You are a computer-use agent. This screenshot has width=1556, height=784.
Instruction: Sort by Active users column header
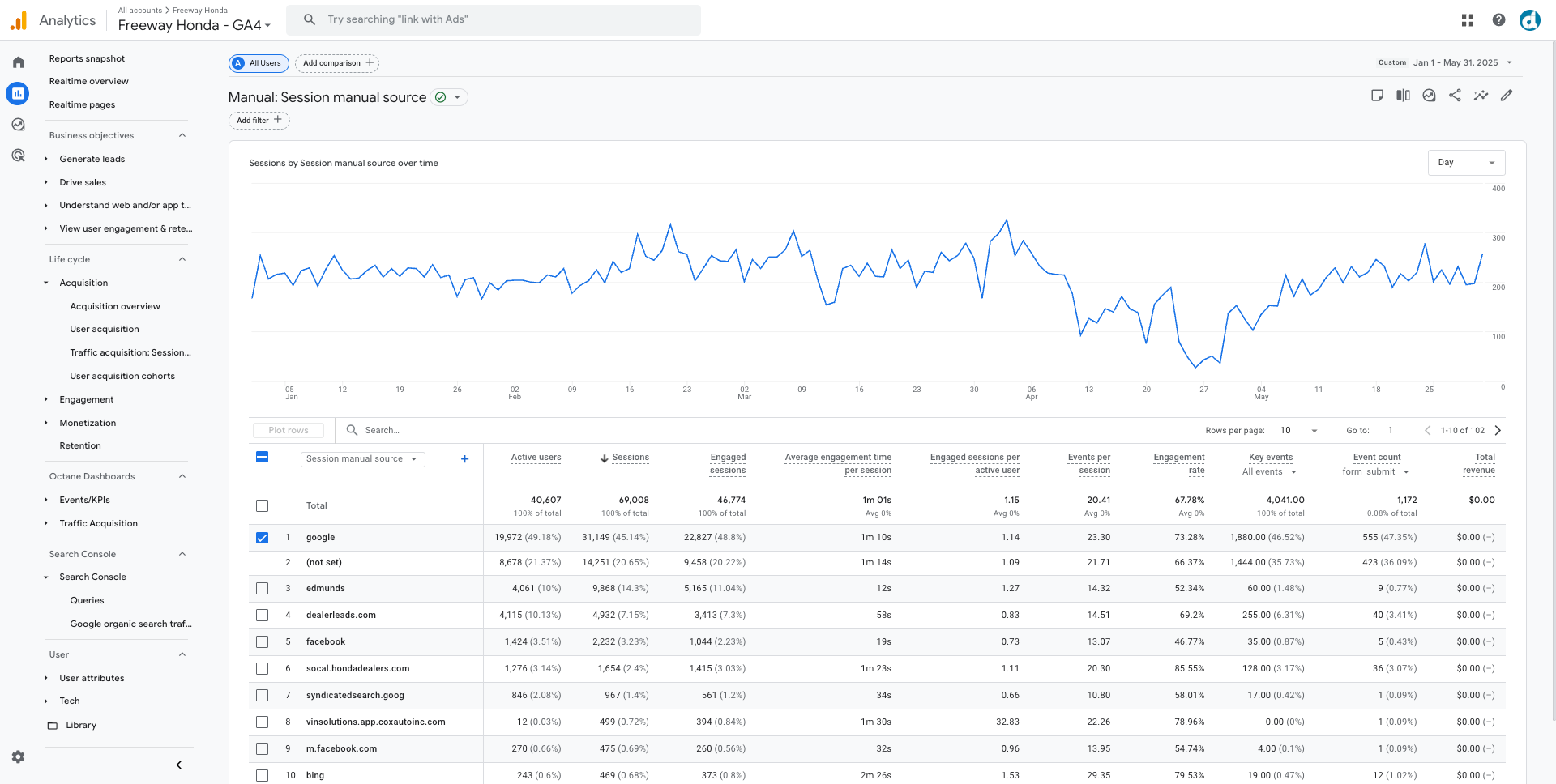pos(536,458)
